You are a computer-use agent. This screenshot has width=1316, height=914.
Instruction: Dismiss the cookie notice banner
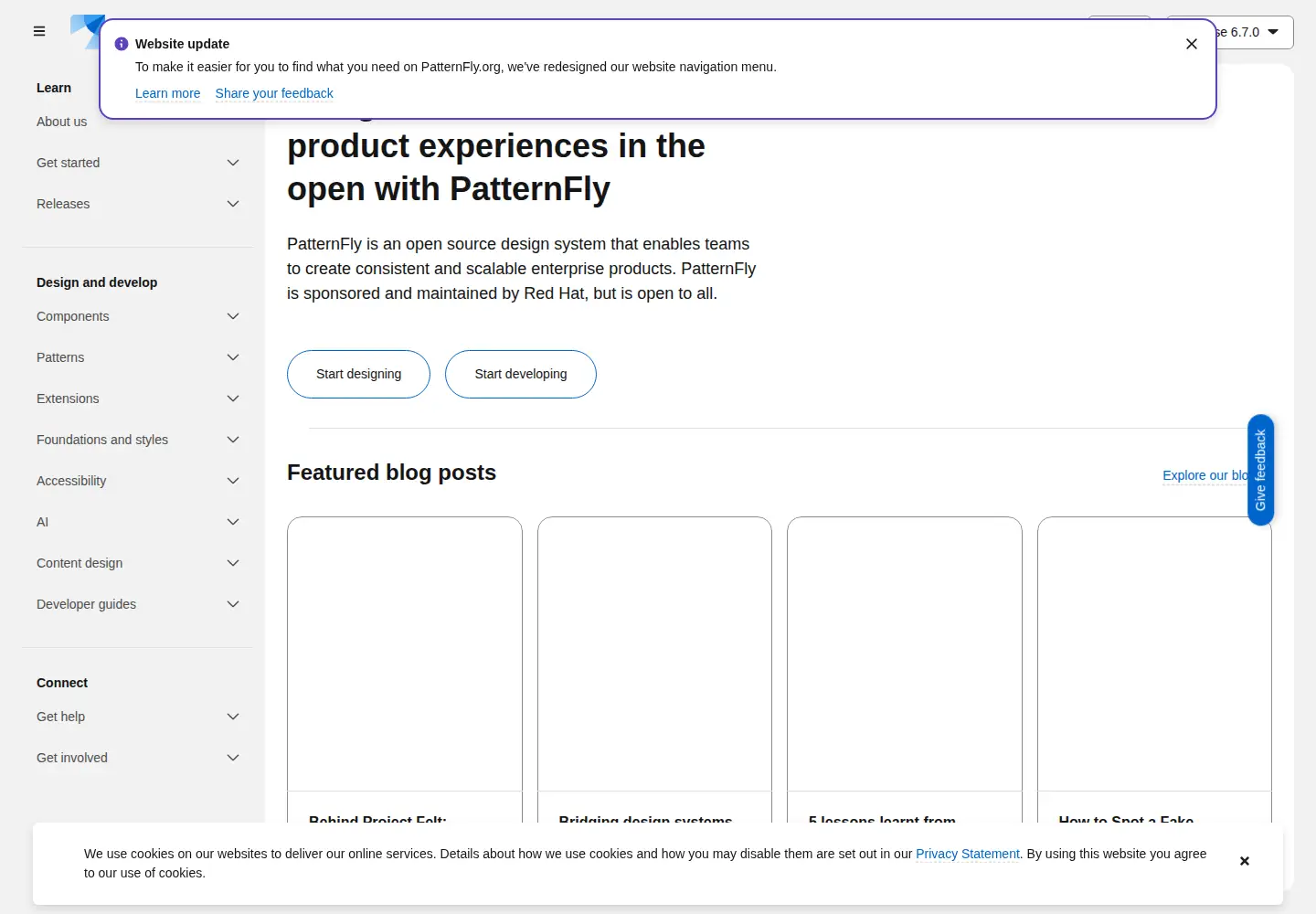tap(1245, 861)
